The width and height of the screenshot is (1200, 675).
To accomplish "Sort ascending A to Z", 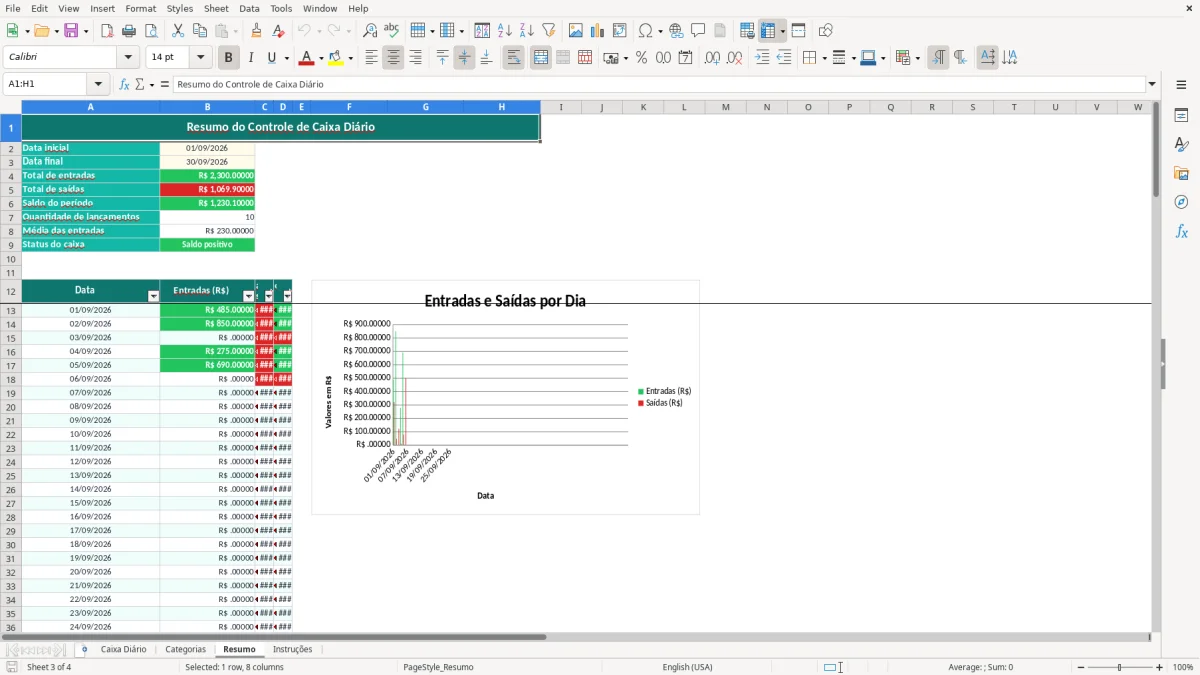I will pos(505,31).
